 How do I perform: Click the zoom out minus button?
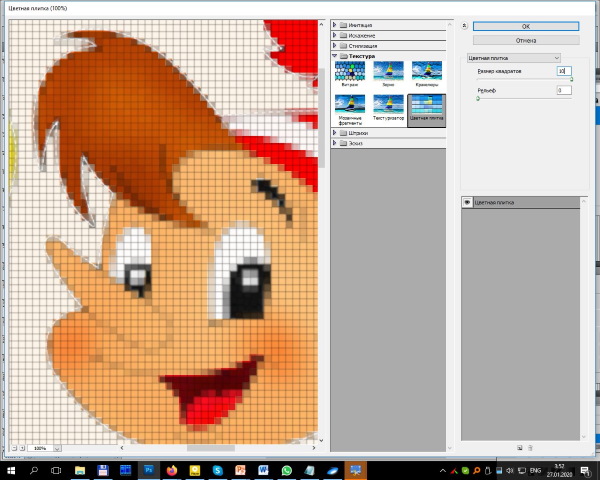click(x=14, y=448)
